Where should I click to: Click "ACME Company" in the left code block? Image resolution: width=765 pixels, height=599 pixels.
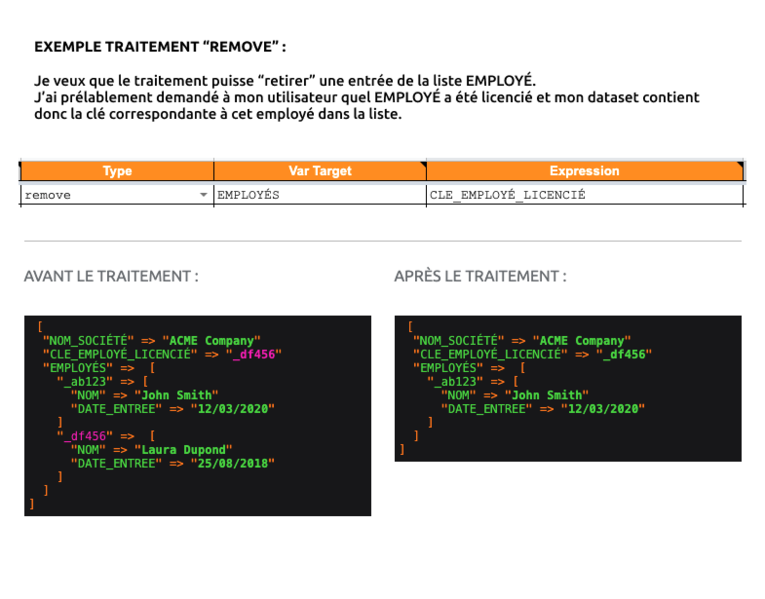(x=211, y=341)
